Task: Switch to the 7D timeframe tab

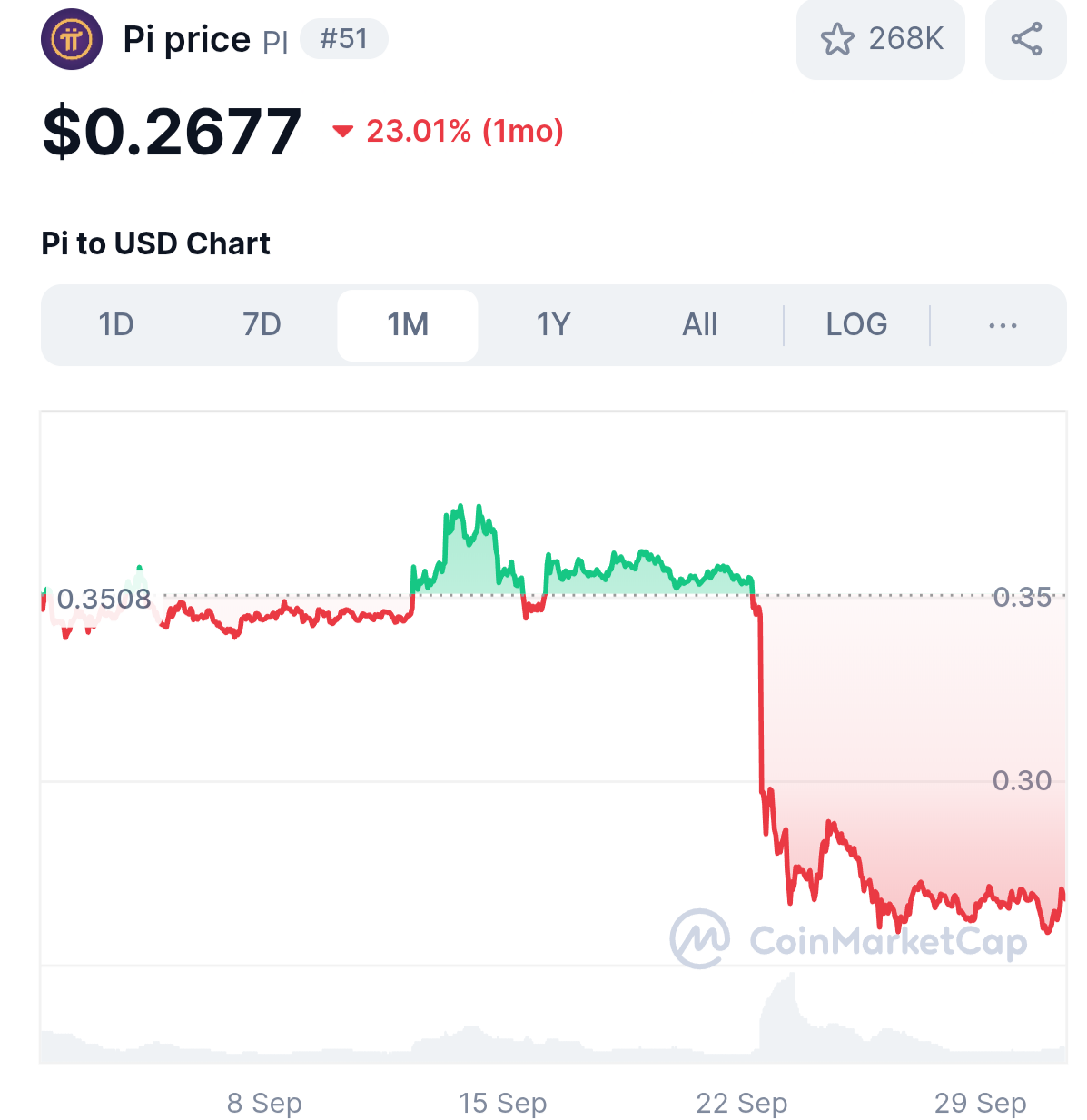Action: pos(262,325)
